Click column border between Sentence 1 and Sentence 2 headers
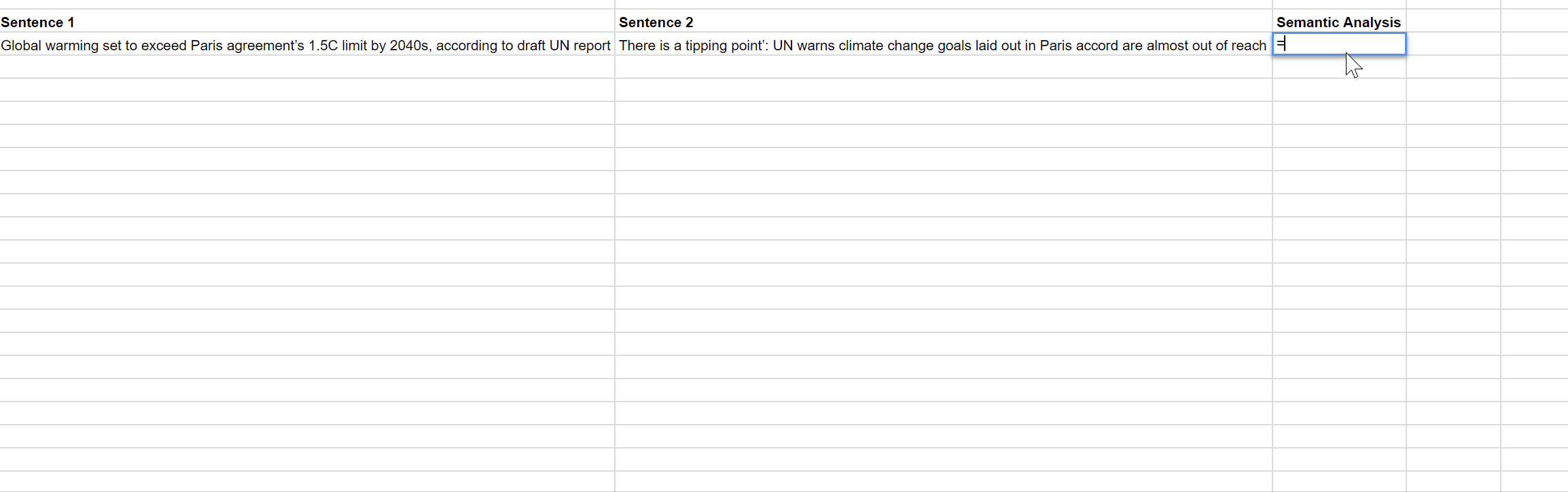This screenshot has height=492, width=1568. (x=615, y=22)
